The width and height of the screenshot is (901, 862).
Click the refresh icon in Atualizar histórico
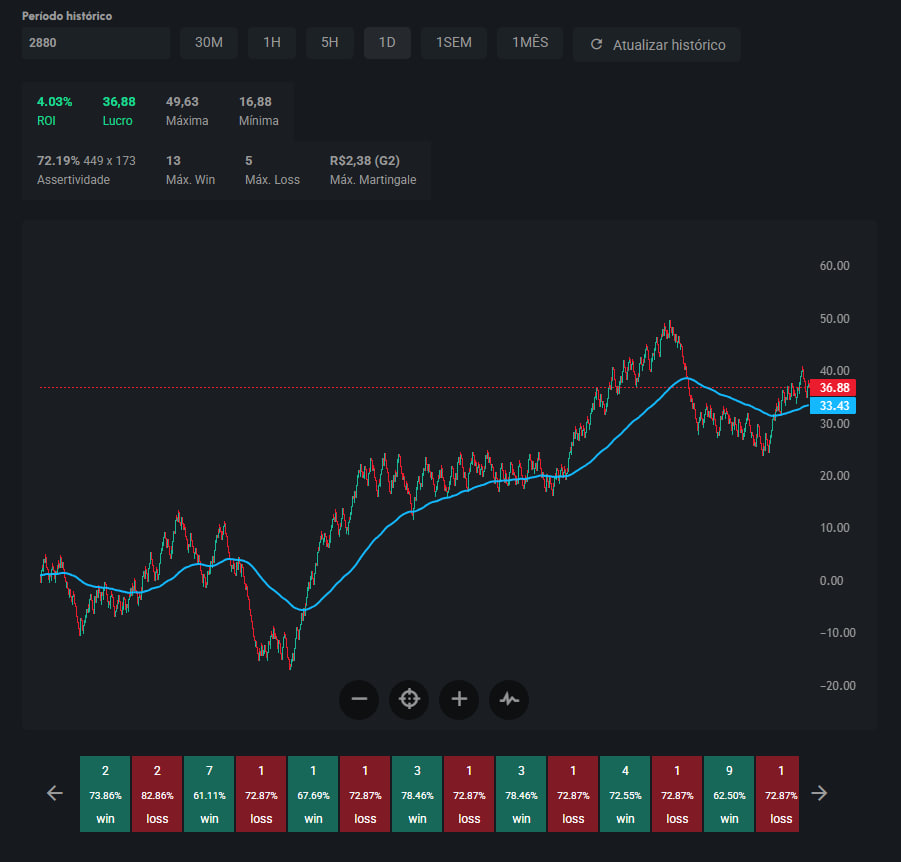point(597,45)
